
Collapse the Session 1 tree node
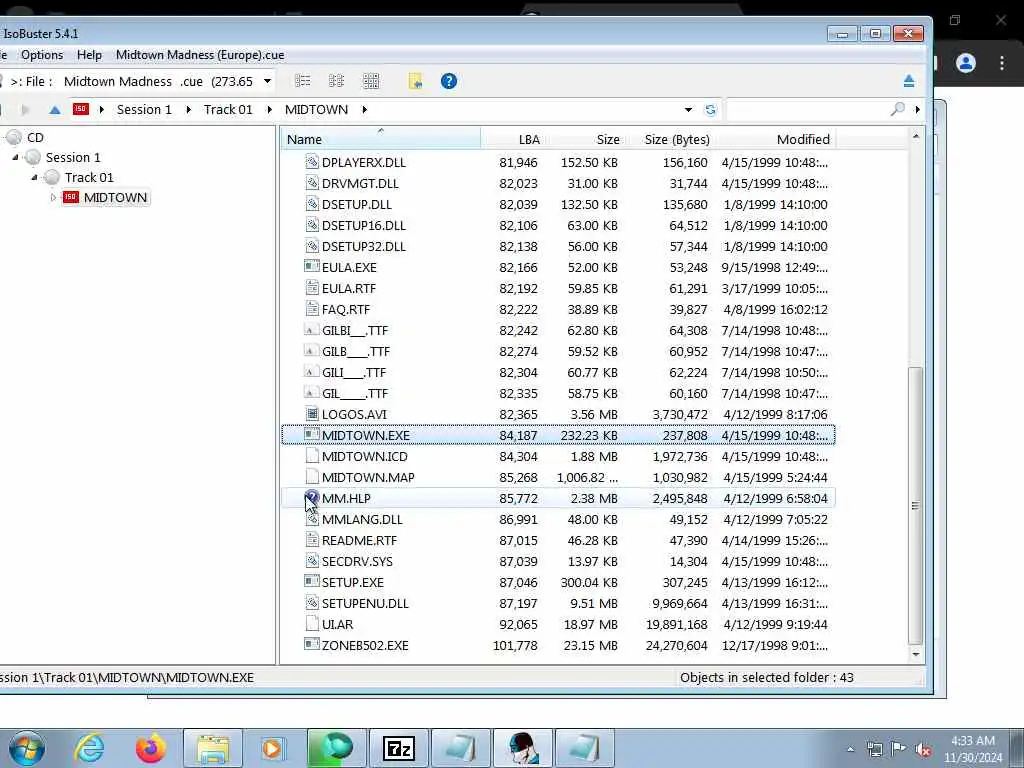pyautogui.click(x=15, y=157)
